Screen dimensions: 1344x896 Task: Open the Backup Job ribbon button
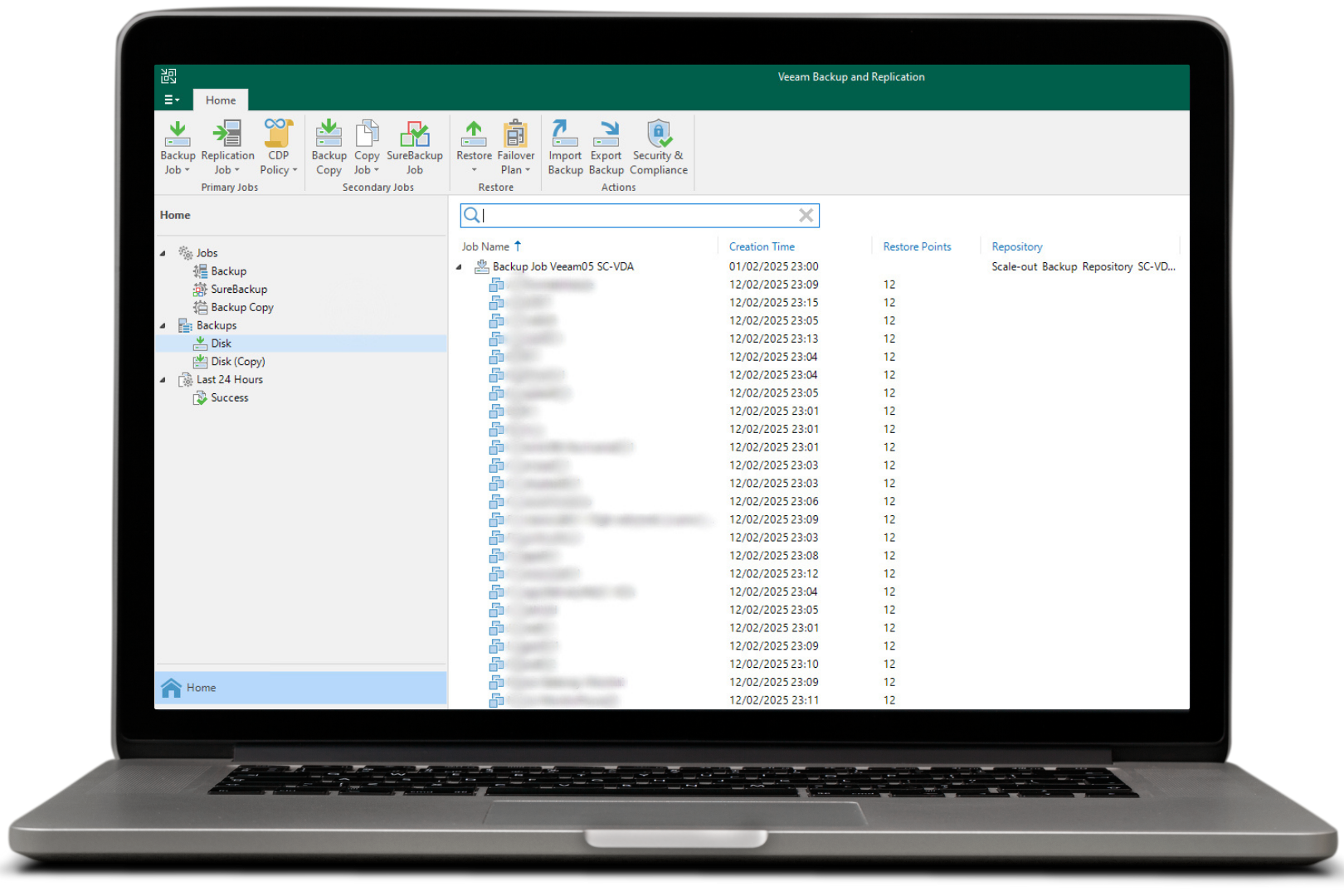(x=178, y=148)
